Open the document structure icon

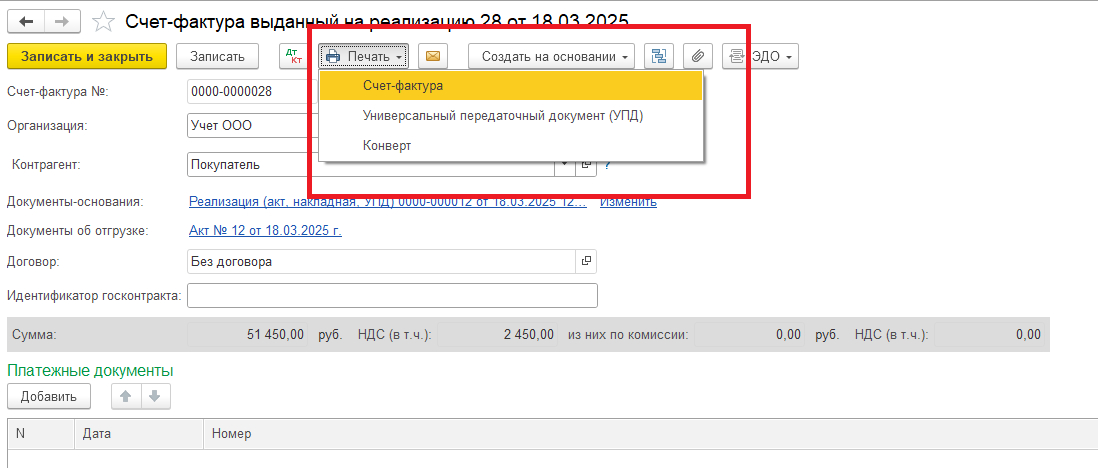659,57
